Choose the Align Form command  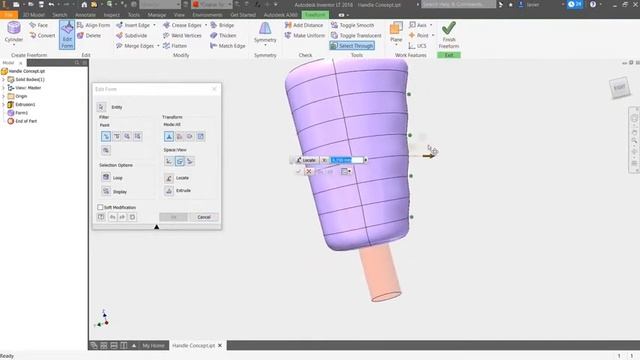tap(93, 25)
